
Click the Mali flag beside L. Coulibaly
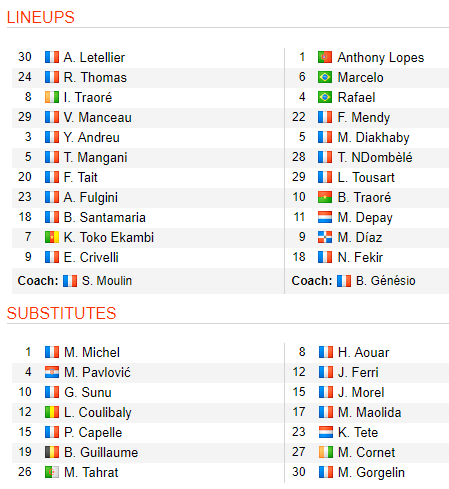52,412
